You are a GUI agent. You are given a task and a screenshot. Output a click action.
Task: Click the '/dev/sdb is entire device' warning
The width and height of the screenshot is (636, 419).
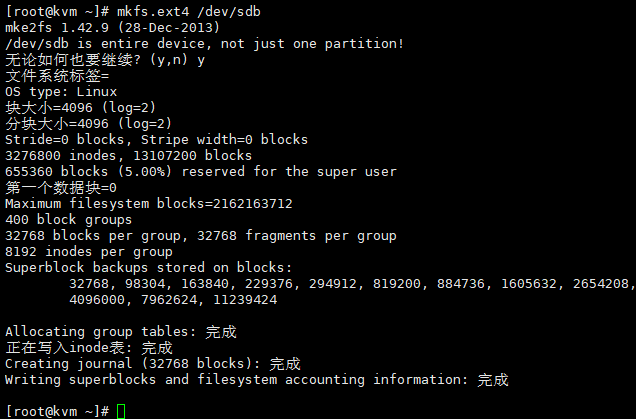[x=204, y=44]
